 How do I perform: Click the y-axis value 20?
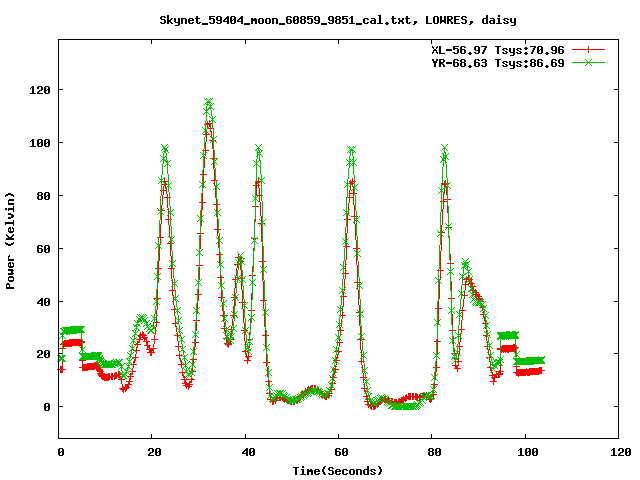tap(43, 354)
